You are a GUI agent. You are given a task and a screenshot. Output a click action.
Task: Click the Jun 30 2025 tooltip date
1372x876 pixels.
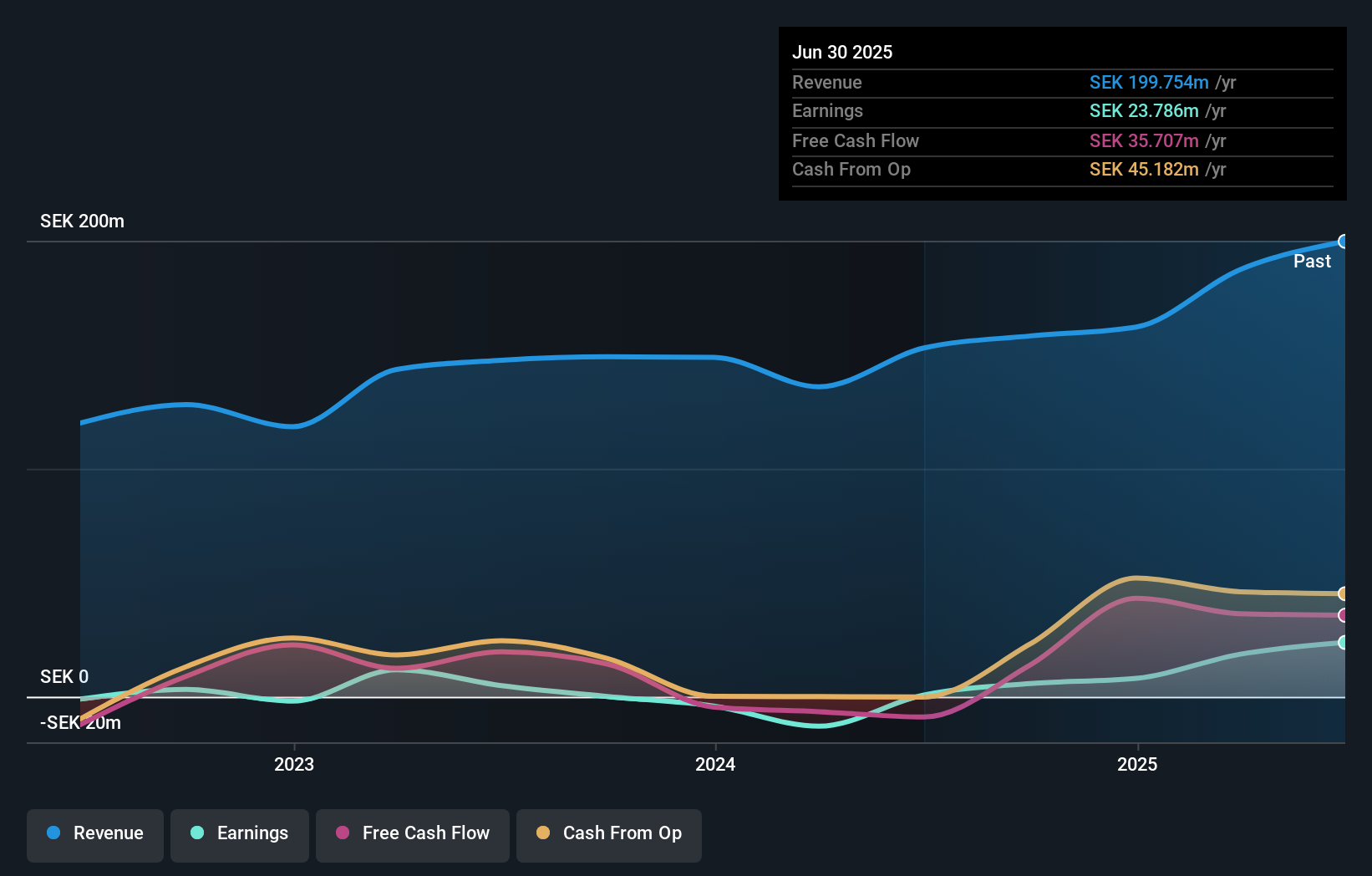pyautogui.click(x=842, y=52)
